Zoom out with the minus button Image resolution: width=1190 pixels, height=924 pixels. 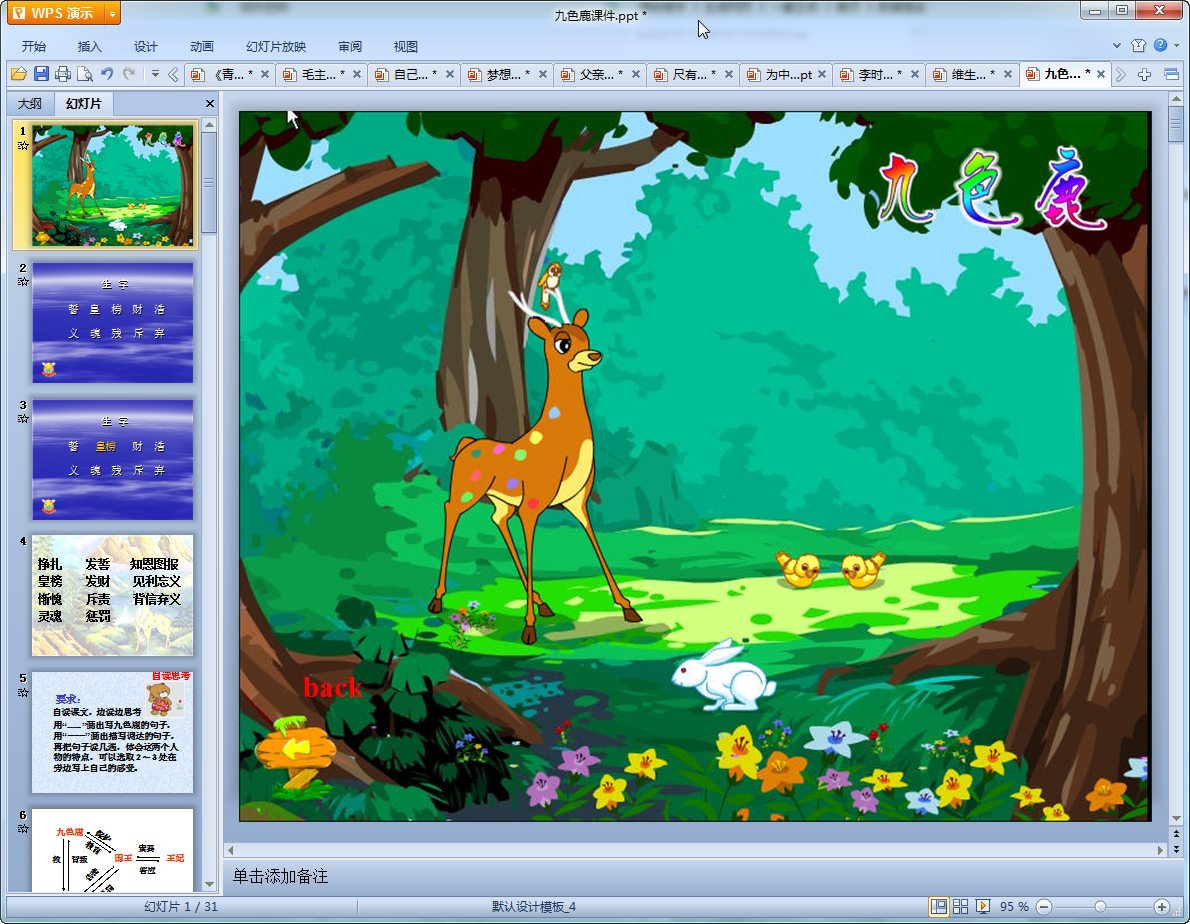coord(1044,907)
